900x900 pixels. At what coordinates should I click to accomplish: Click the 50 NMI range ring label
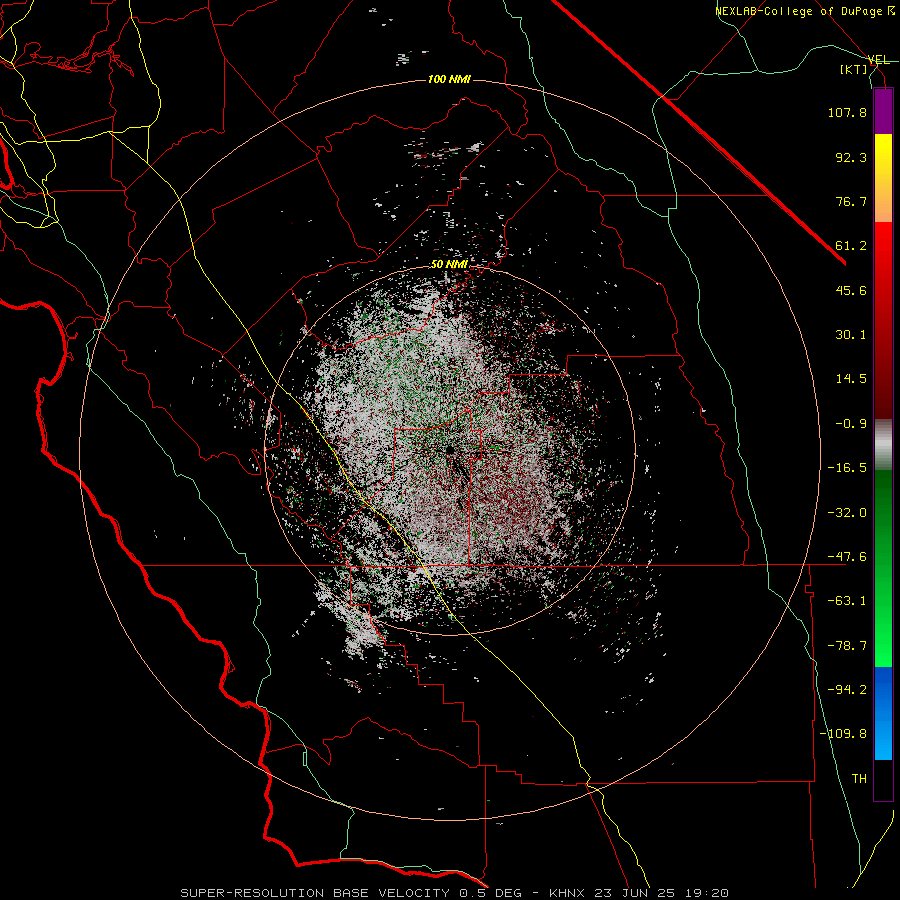[449, 265]
